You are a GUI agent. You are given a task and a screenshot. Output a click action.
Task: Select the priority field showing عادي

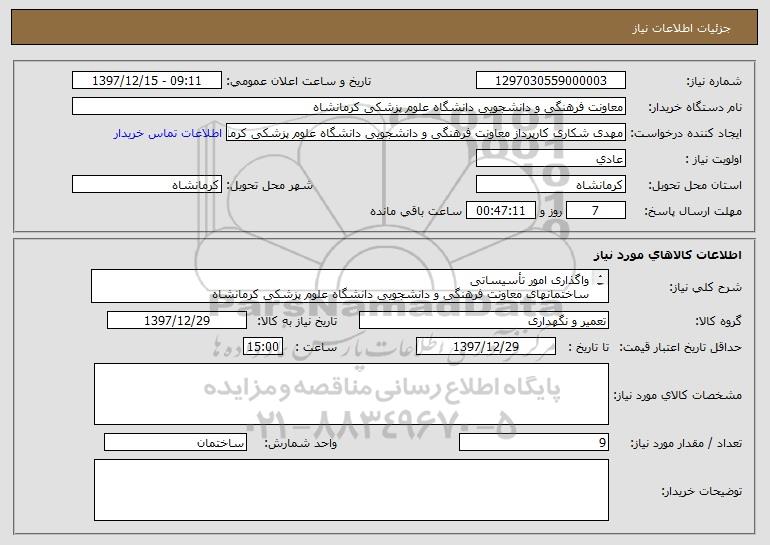pyautogui.click(x=550, y=159)
